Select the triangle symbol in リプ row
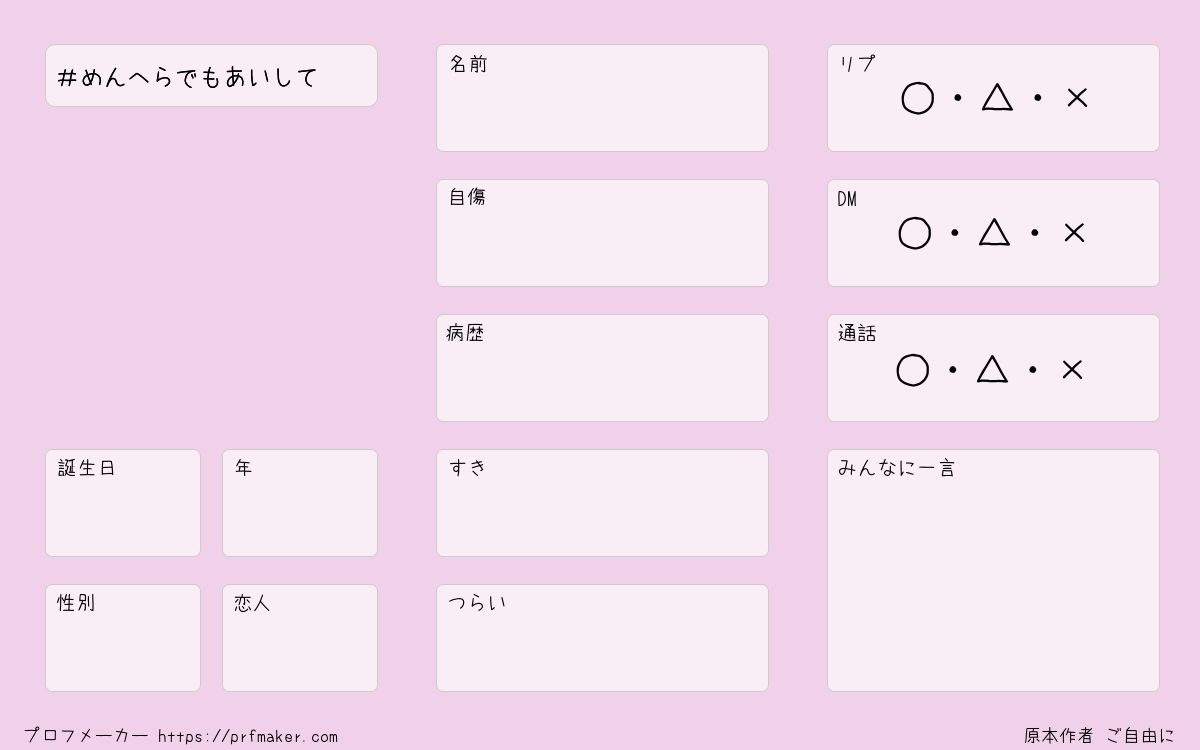The width and height of the screenshot is (1200, 750). pyautogui.click(x=997, y=97)
